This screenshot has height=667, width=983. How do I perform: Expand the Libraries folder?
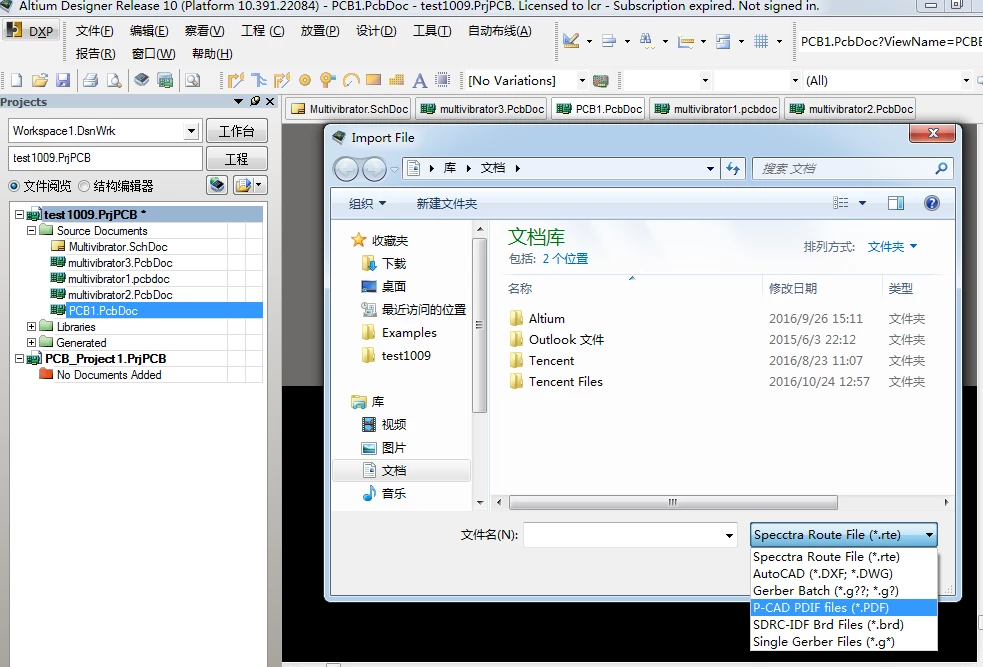(x=31, y=327)
